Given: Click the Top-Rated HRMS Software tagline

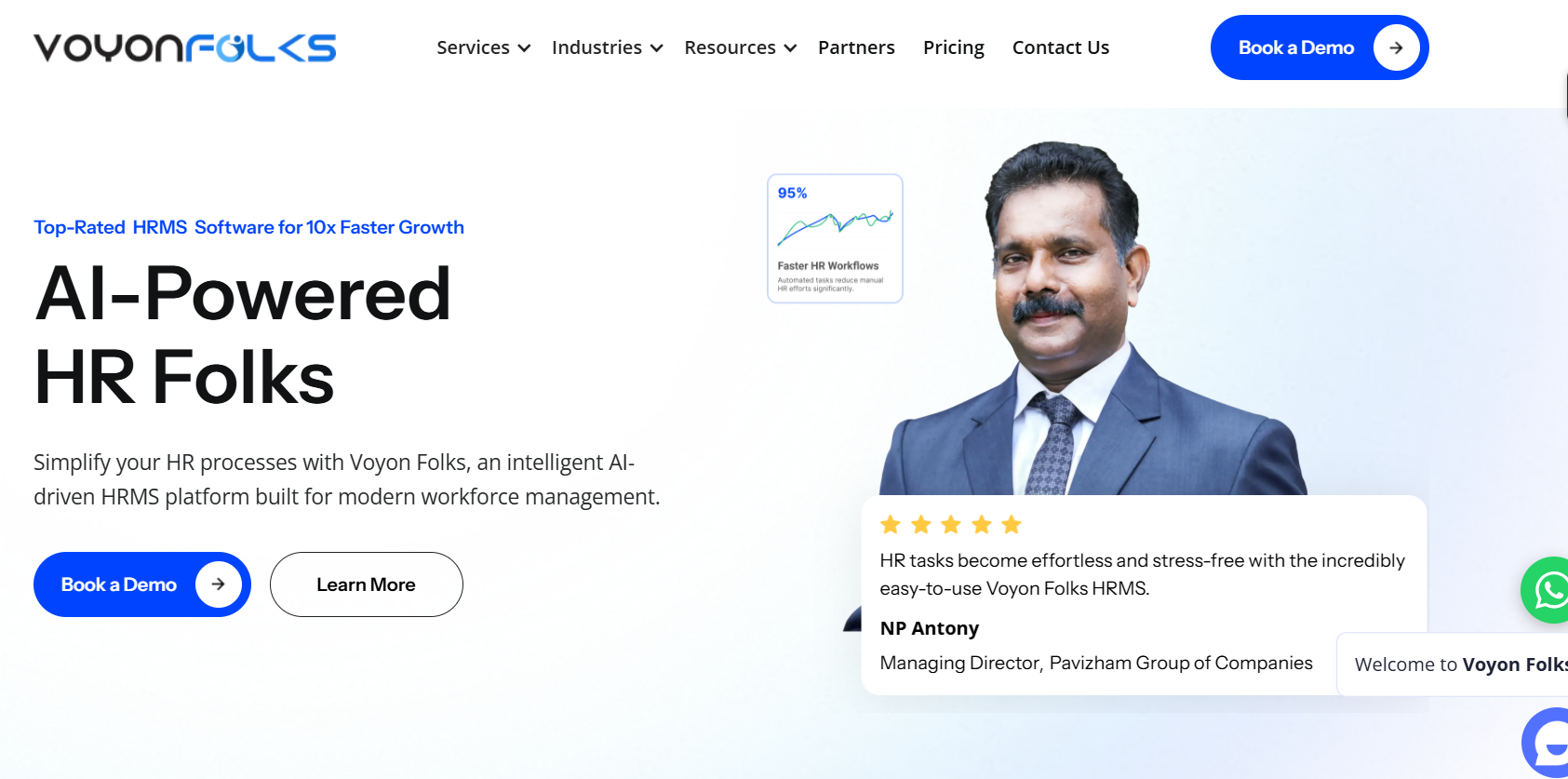Looking at the screenshot, I should (248, 227).
